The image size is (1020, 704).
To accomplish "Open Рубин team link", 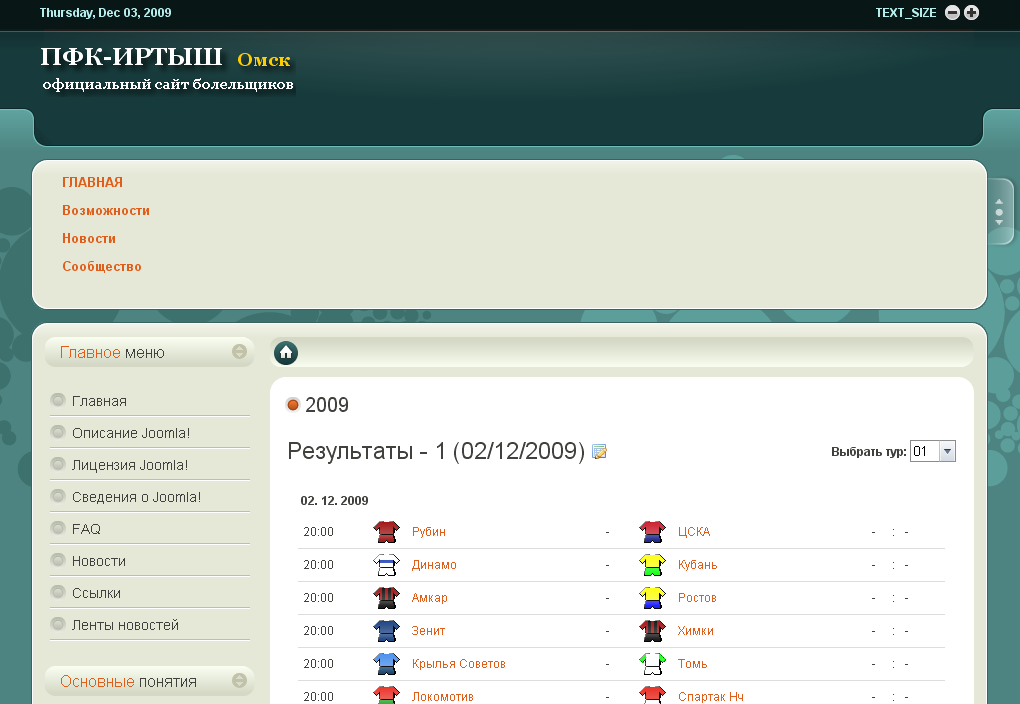I will [429, 532].
